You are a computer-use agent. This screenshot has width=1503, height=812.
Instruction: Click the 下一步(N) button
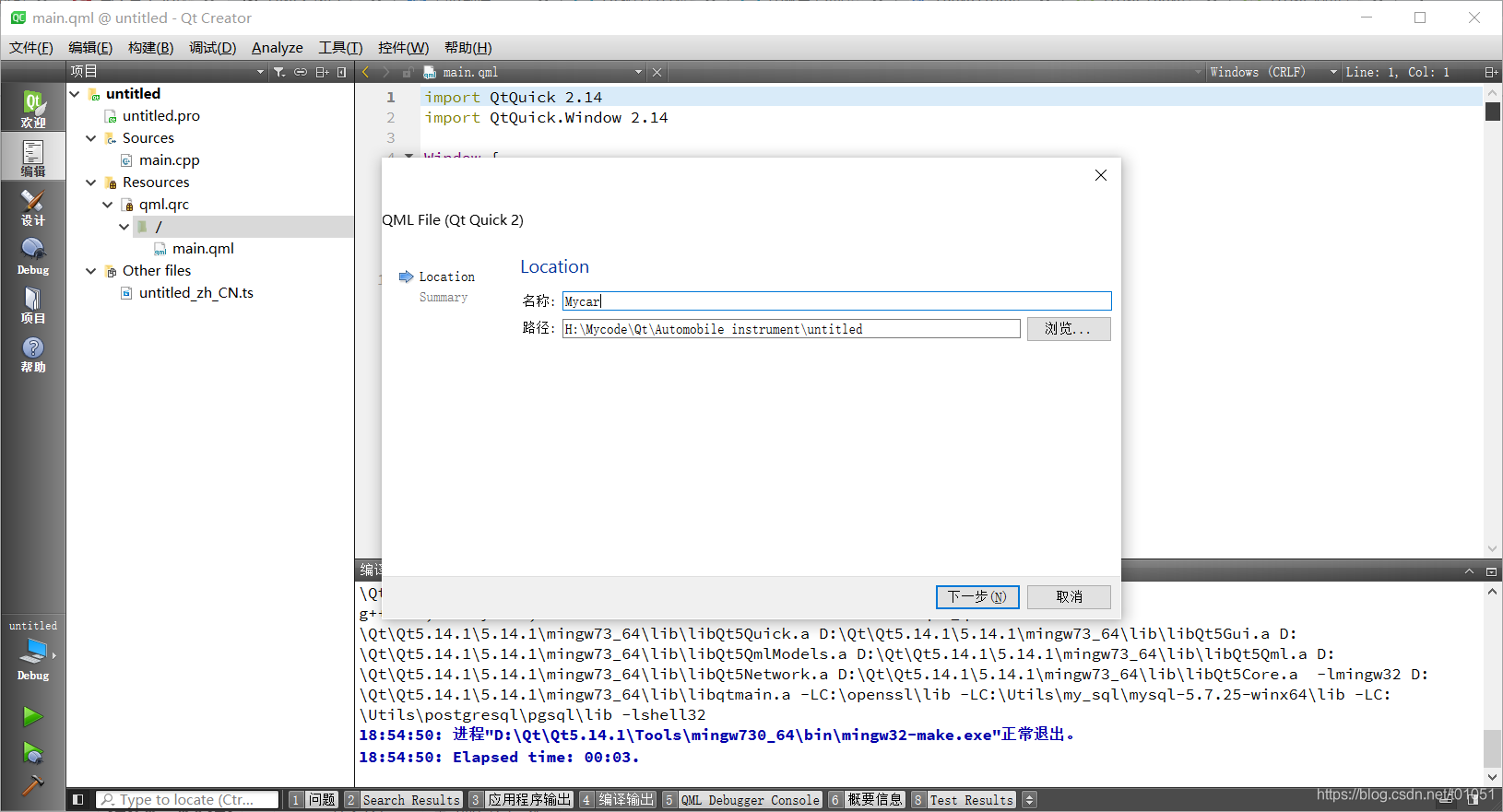tap(977, 597)
